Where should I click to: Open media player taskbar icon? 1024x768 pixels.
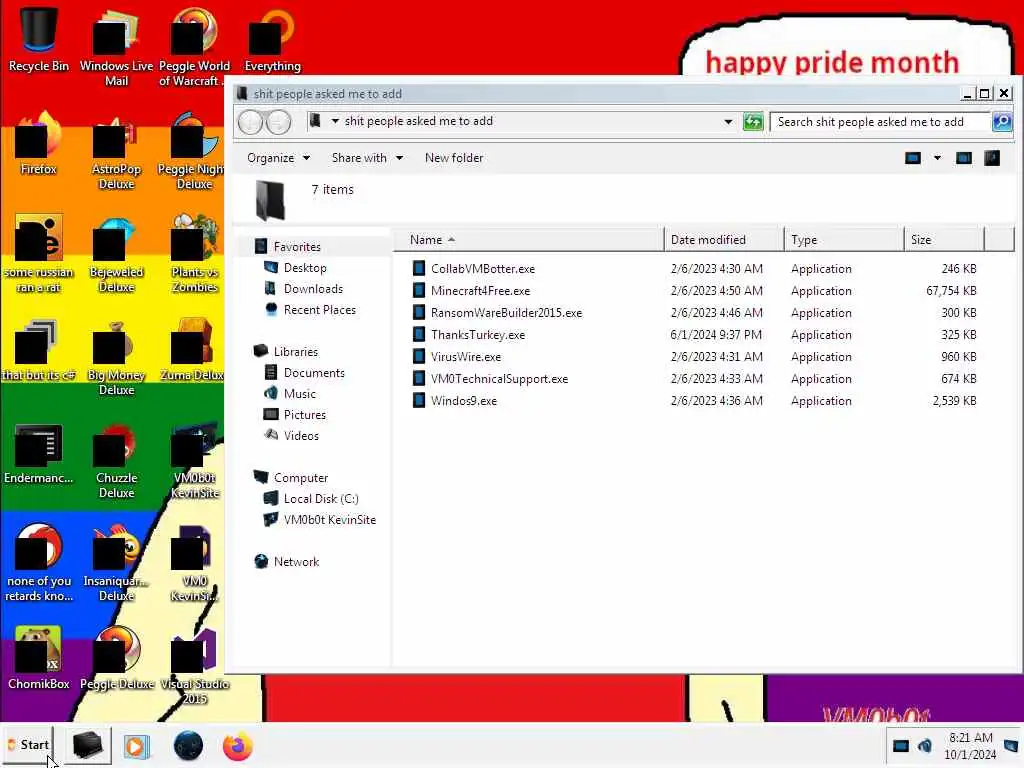(x=136, y=746)
